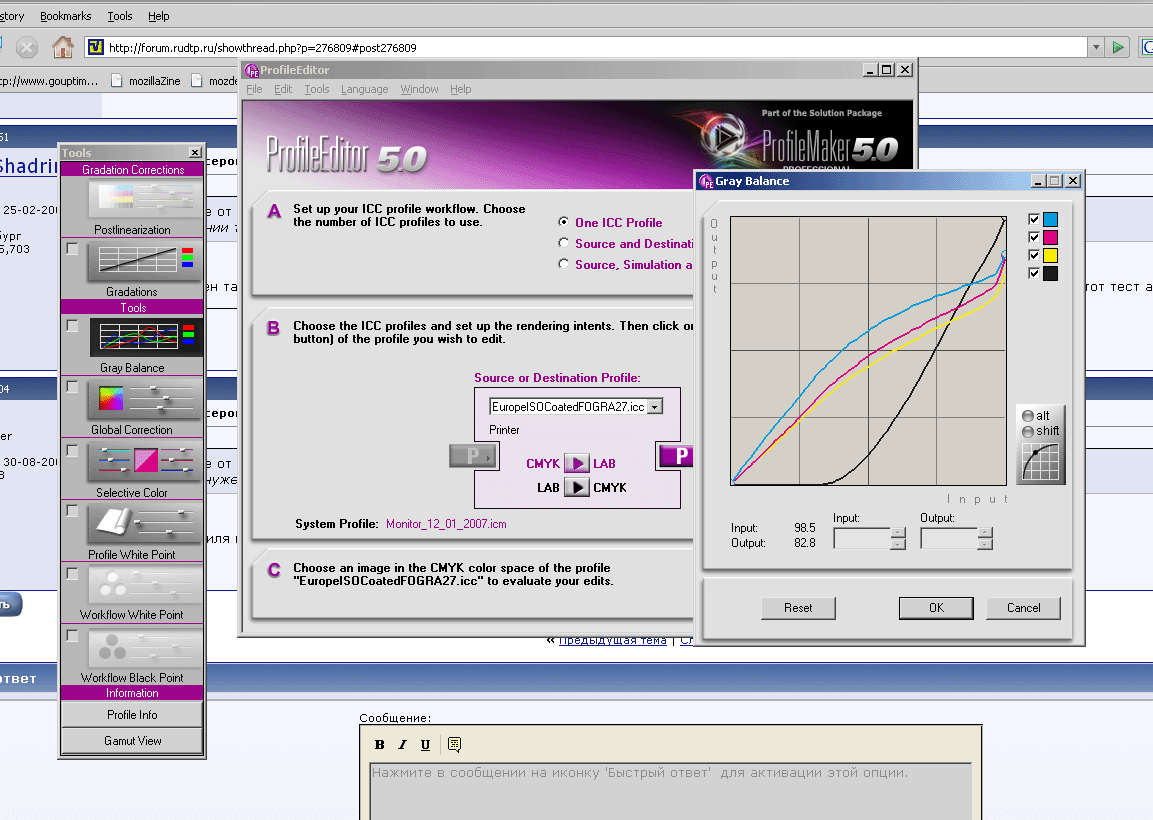
Task: Increase the Gray Balance Input stepper
Action: click(x=898, y=532)
